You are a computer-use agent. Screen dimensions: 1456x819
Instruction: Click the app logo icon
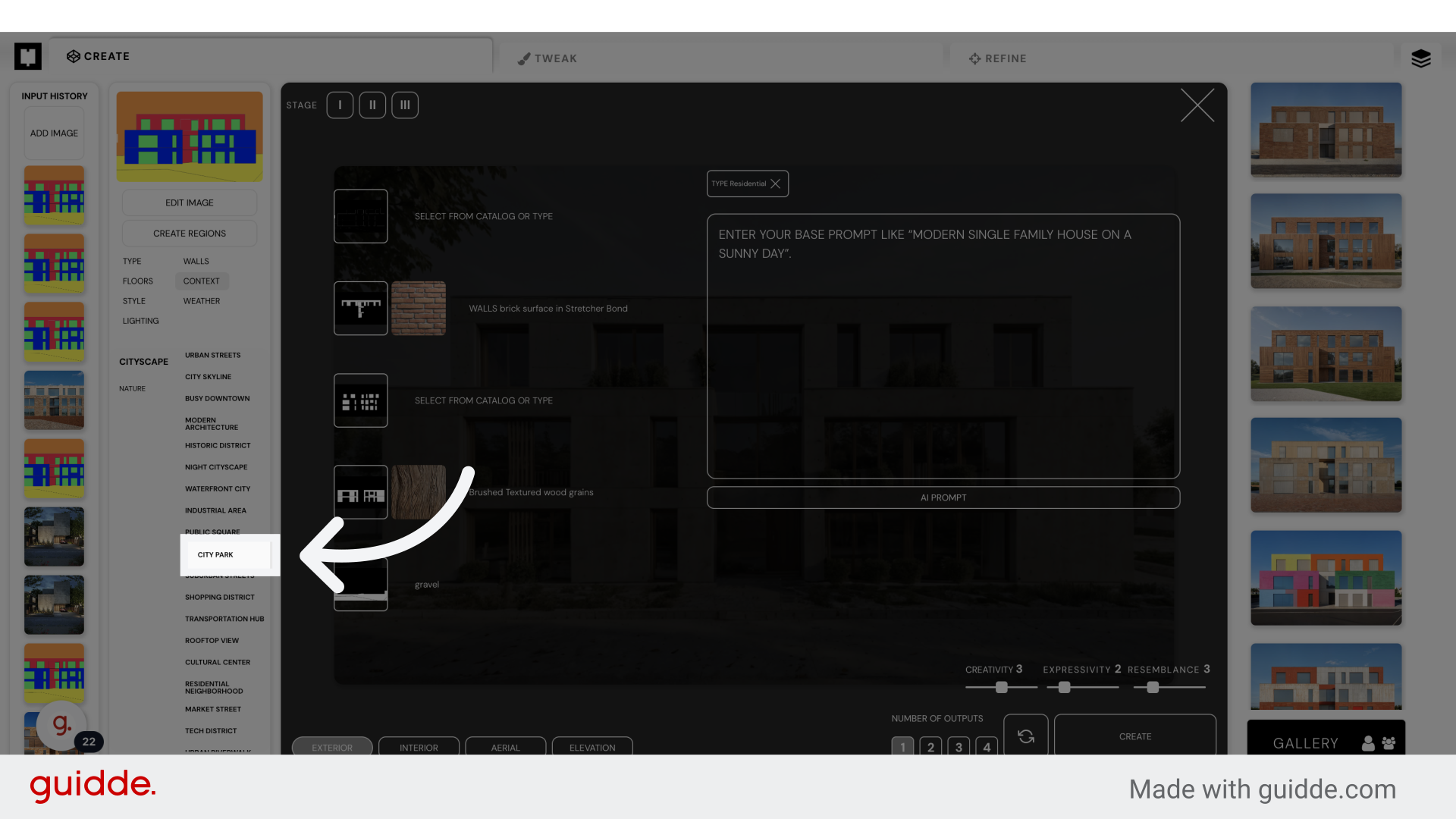tap(28, 56)
